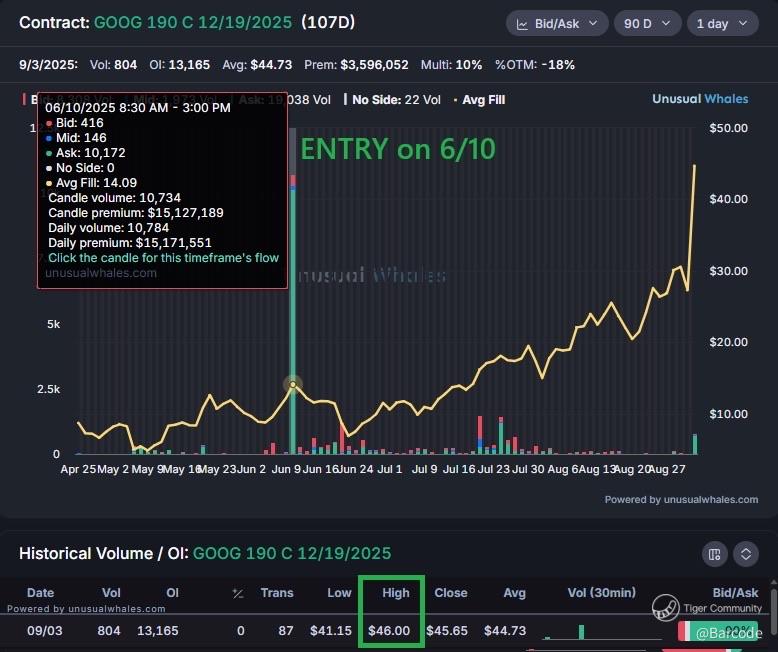Sort the table by the Close column
Viewport: 778px width, 652px height.
(451, 592)
